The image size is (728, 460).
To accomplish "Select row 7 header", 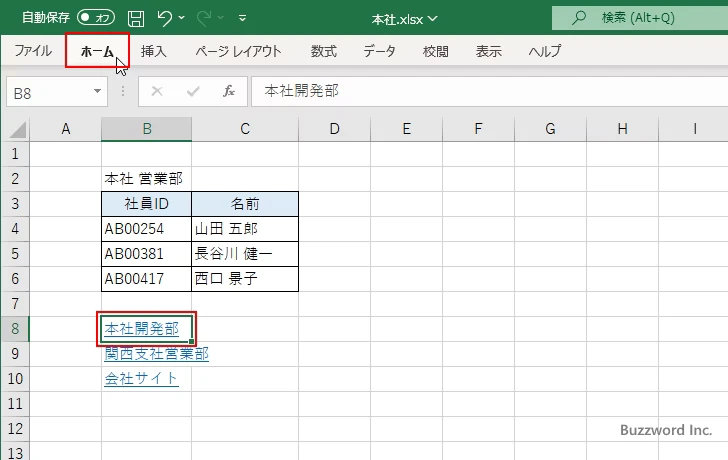I will (15, 304).
